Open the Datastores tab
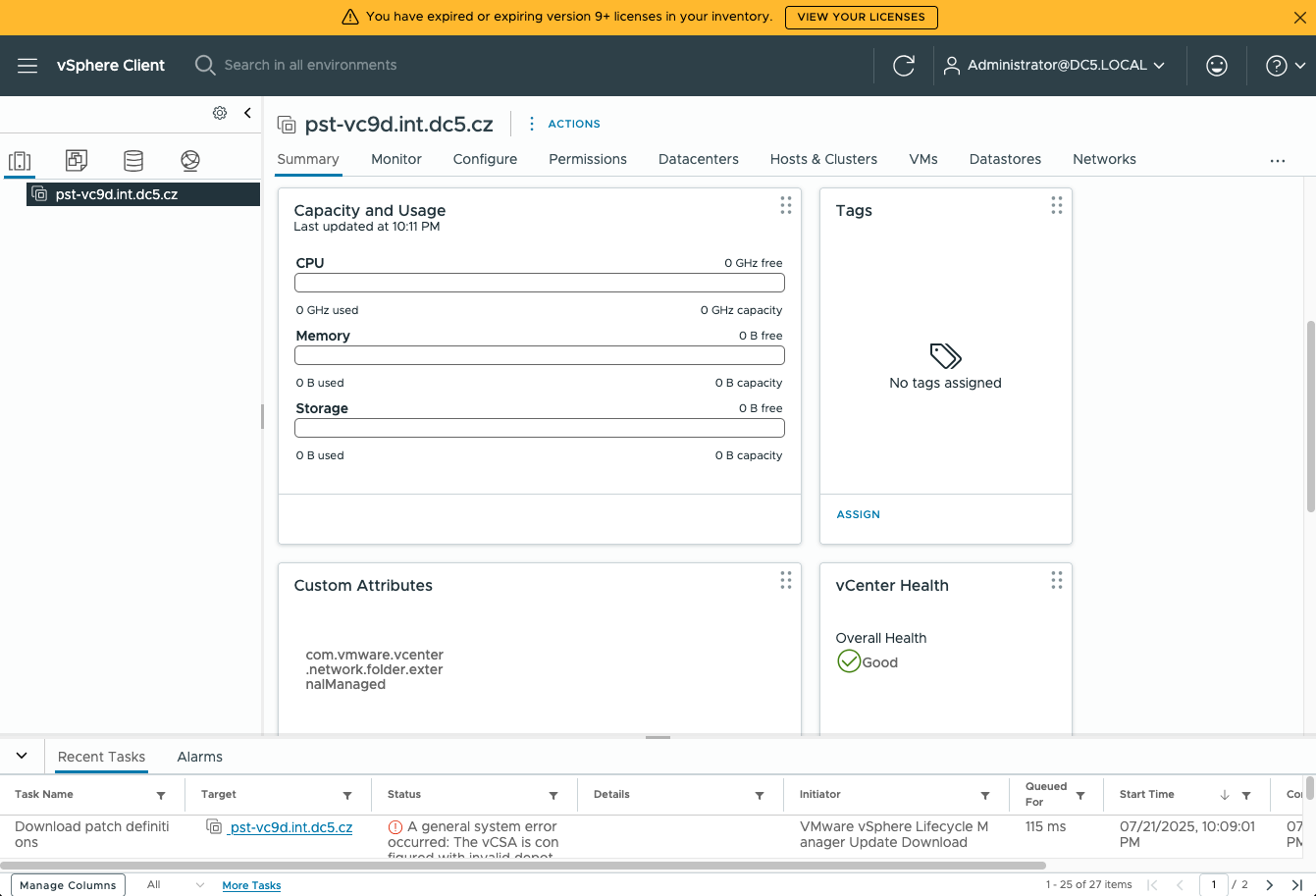 (1005, 159)
